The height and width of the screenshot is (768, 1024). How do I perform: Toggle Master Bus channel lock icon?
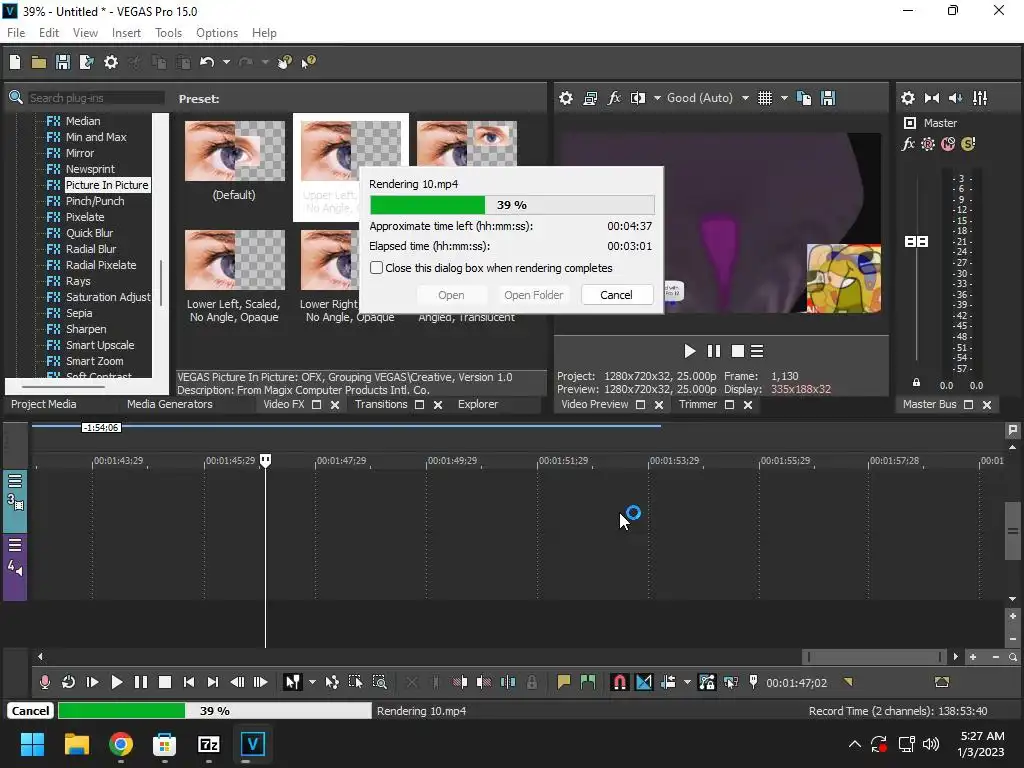tap(916, 383)
